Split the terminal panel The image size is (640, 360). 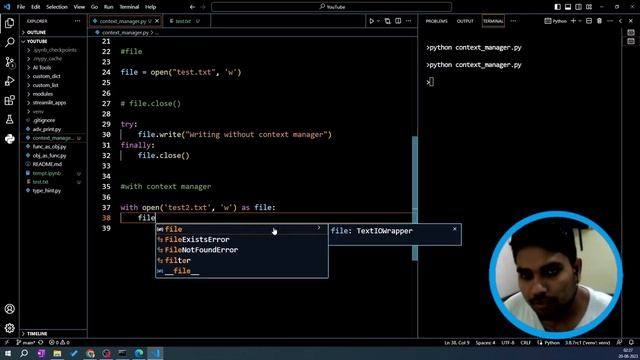[x=589, y=21]
